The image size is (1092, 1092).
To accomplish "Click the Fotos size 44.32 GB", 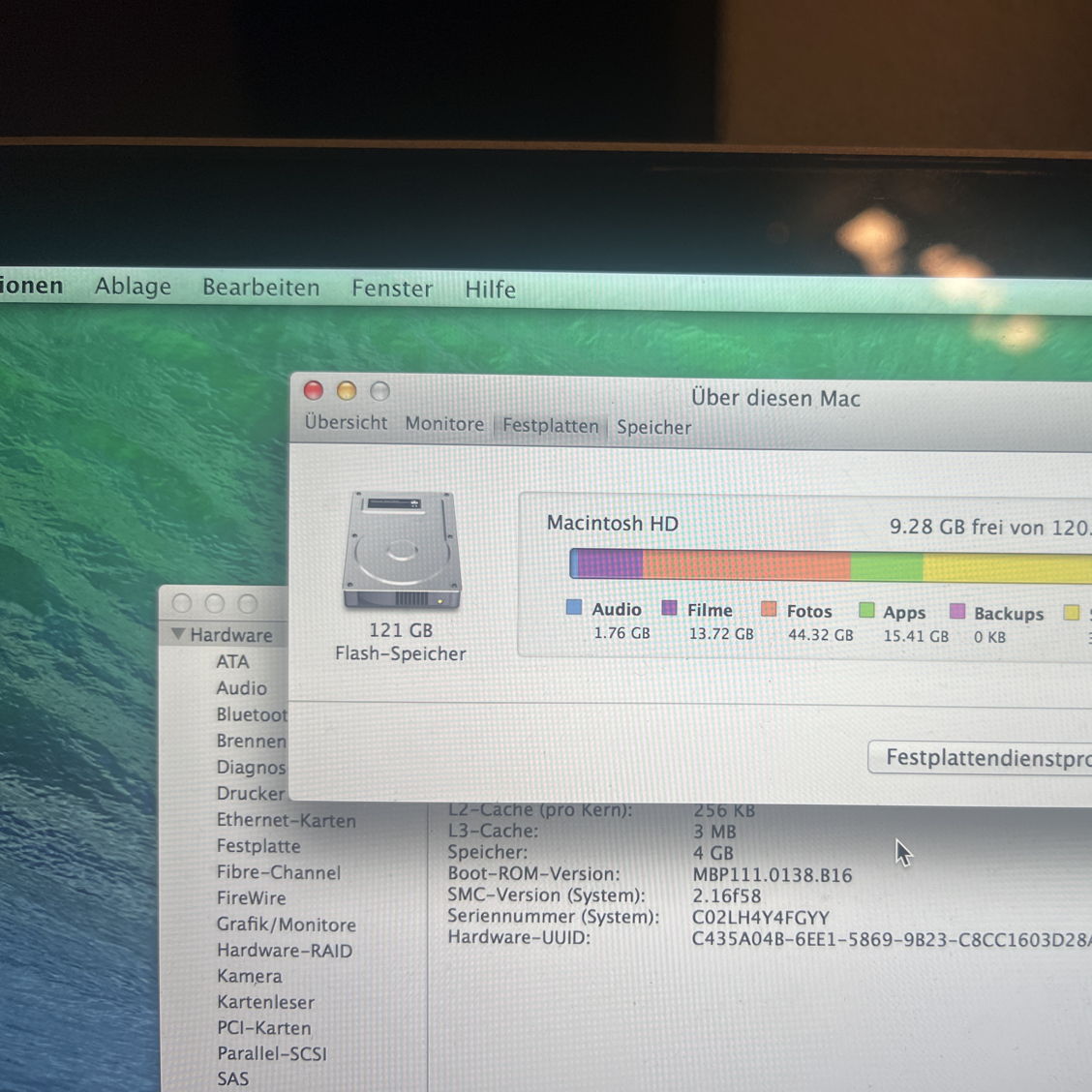I will [x=820, y=634].
